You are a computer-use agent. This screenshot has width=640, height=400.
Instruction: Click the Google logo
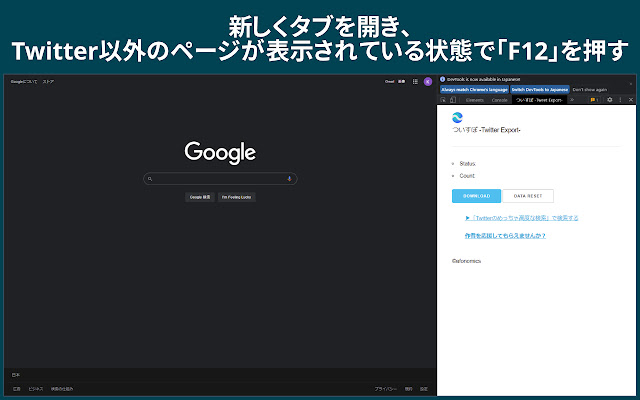[x=220, y=153]
